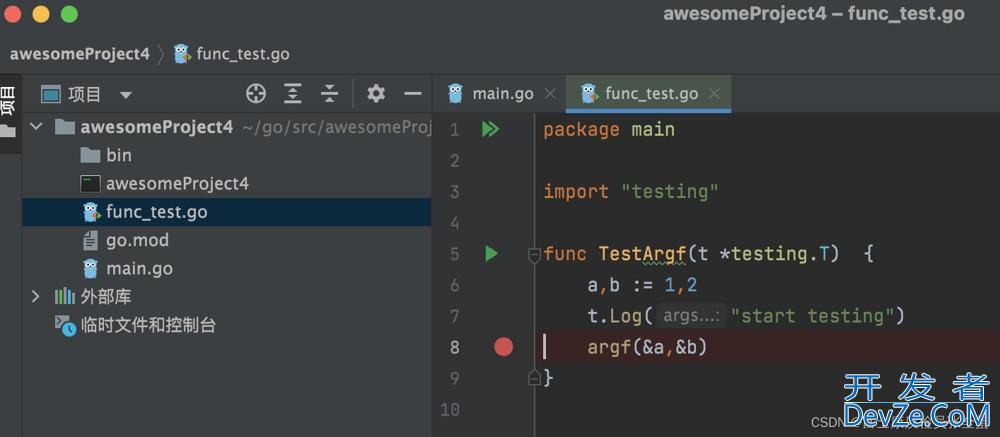The width and height of the screenshot is (1000, 437).
Task: Click the folder icon on left stripe
Action: click(8, 131)
